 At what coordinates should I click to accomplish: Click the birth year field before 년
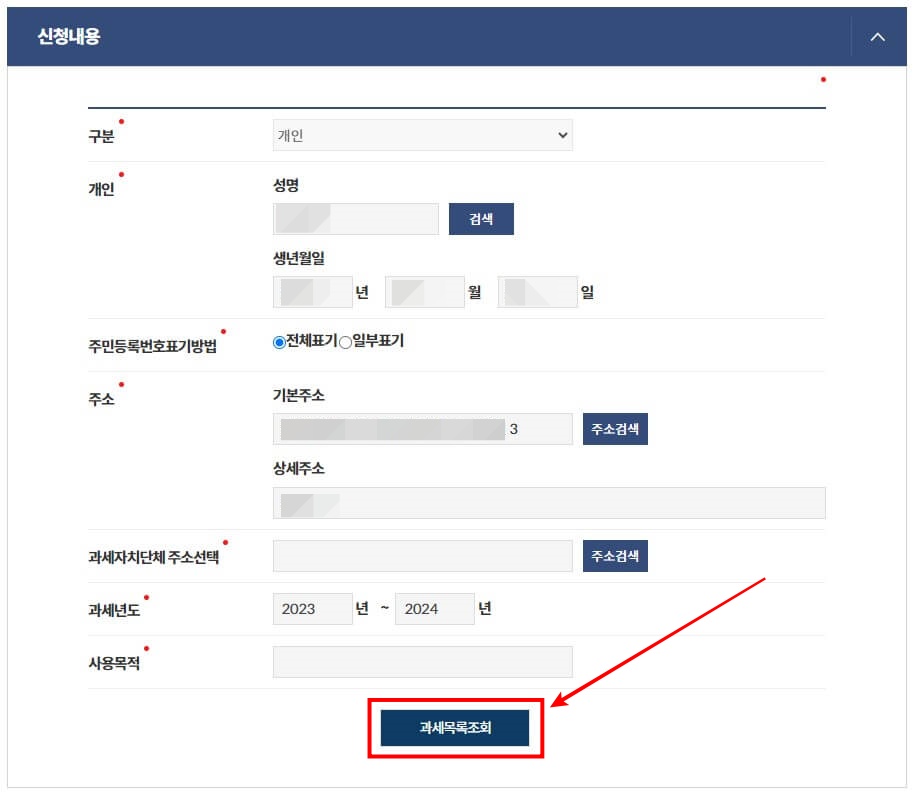[x=313, y=292]
